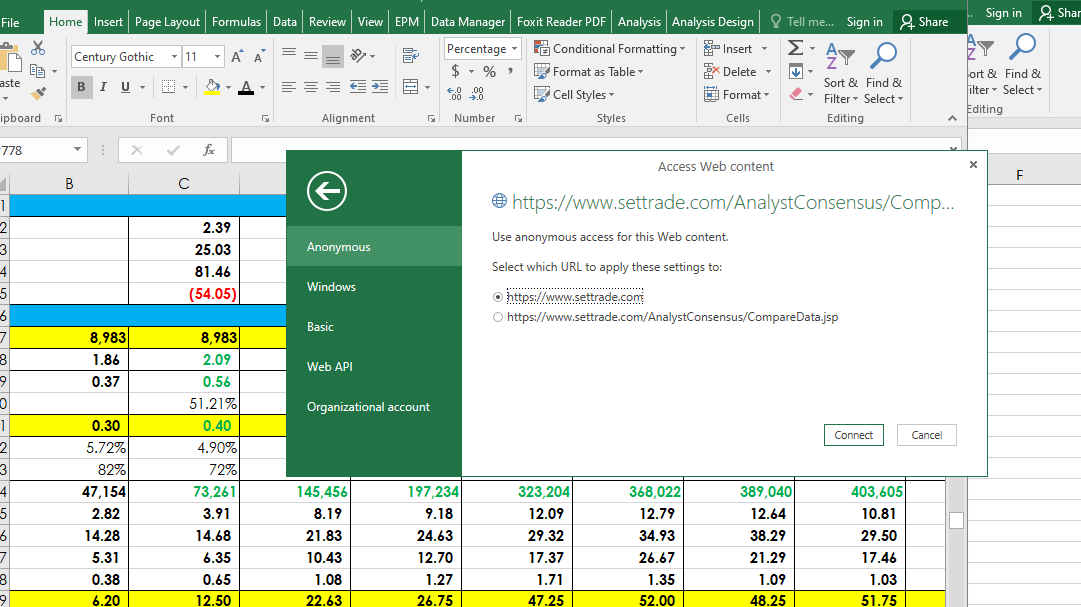Switch to the Formulas ribbon tab
The height and width of the screenshot is (607, 1081).
click(x=237, y=21)
